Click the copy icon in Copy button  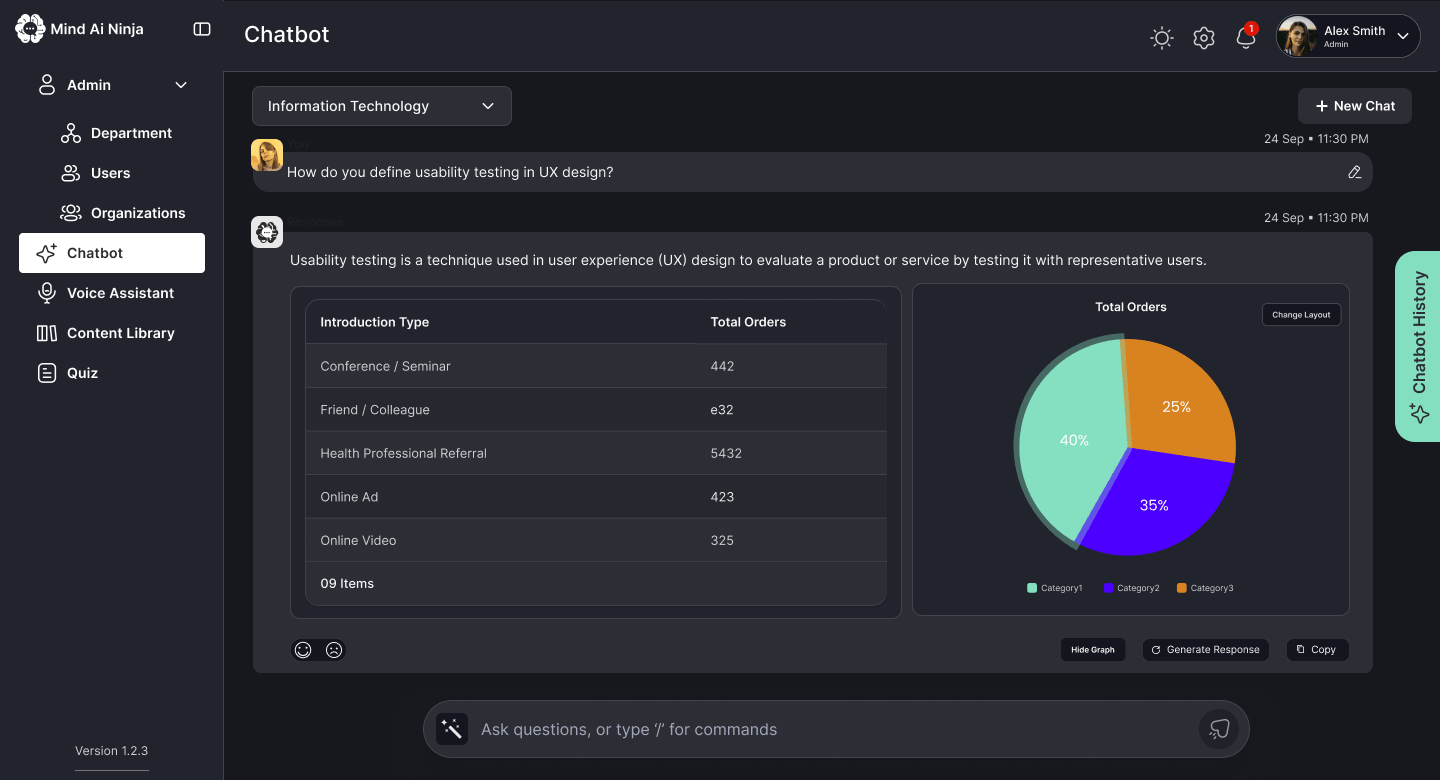coord(1301,650)
